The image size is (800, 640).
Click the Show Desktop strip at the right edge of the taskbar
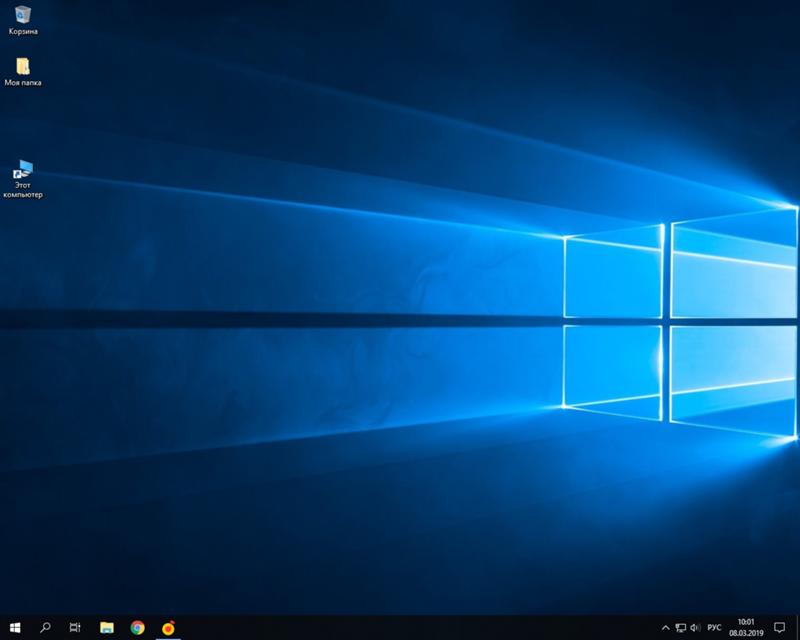click(797, 628)
